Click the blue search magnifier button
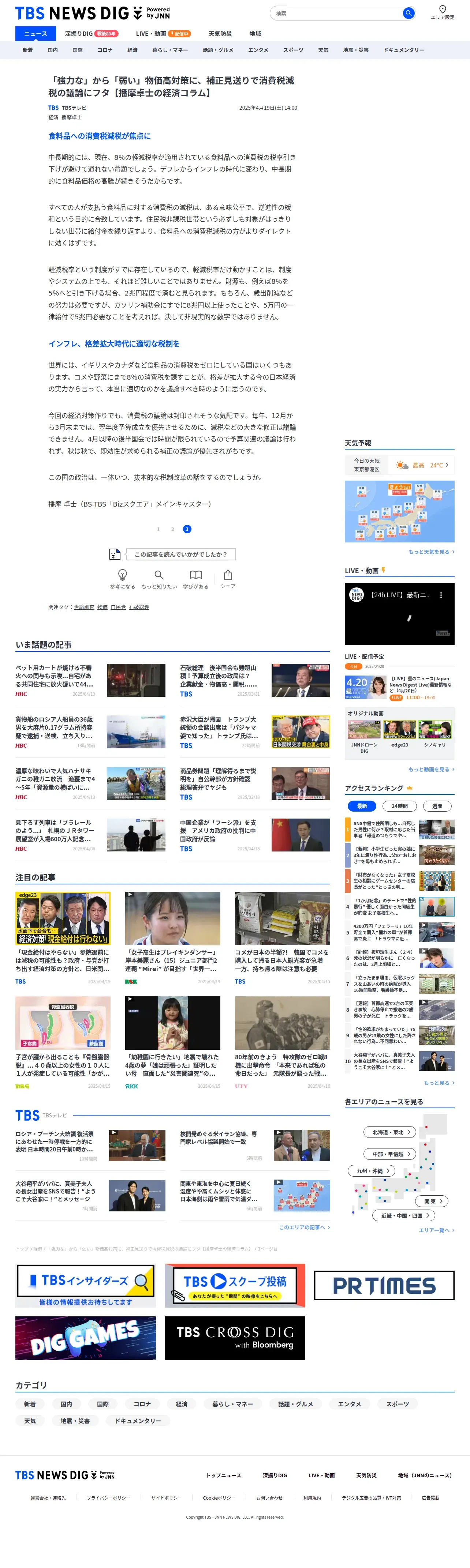 (x=409, y=13)
